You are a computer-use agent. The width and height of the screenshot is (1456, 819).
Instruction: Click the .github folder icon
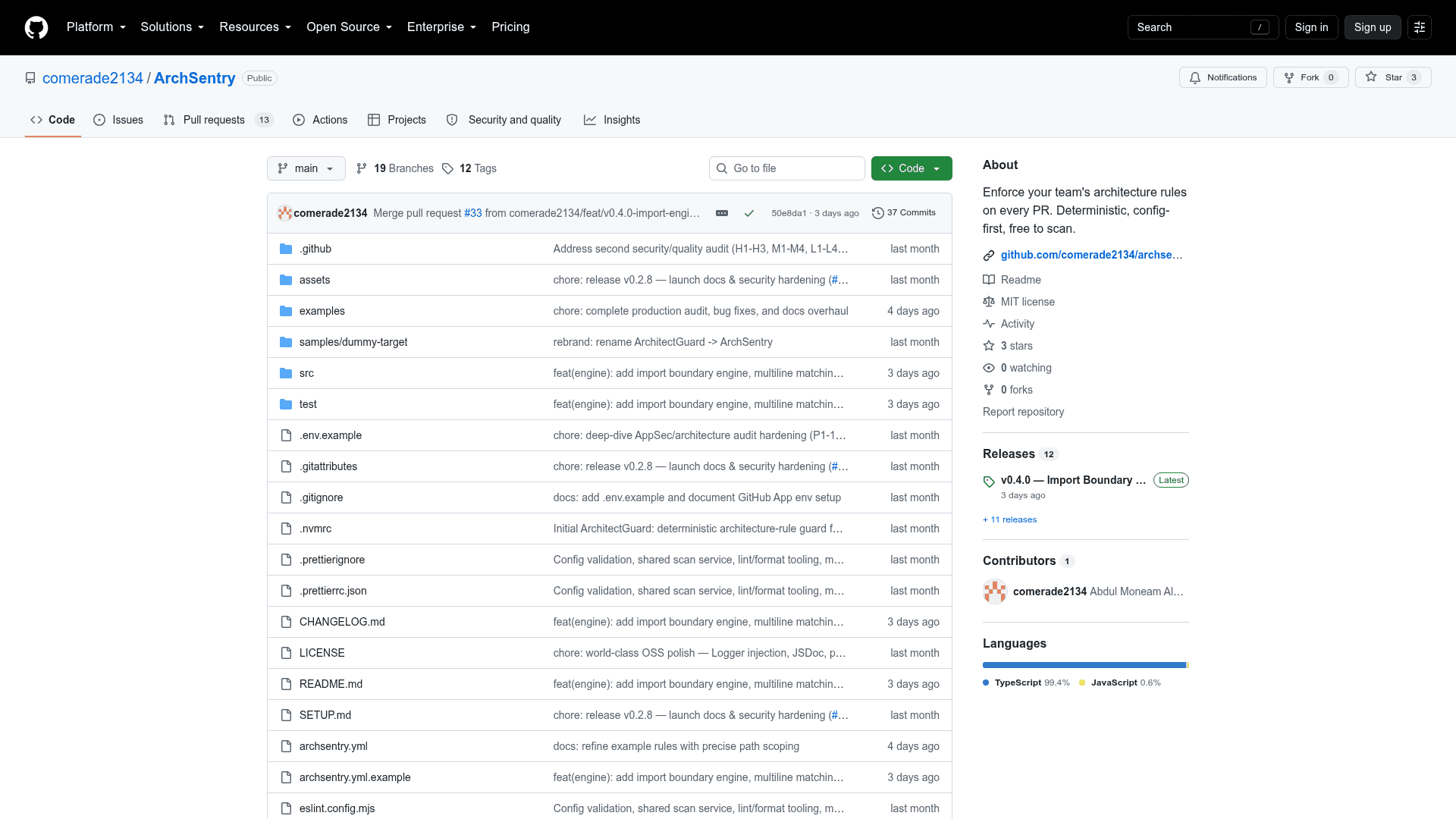click(x=286, y=249)
